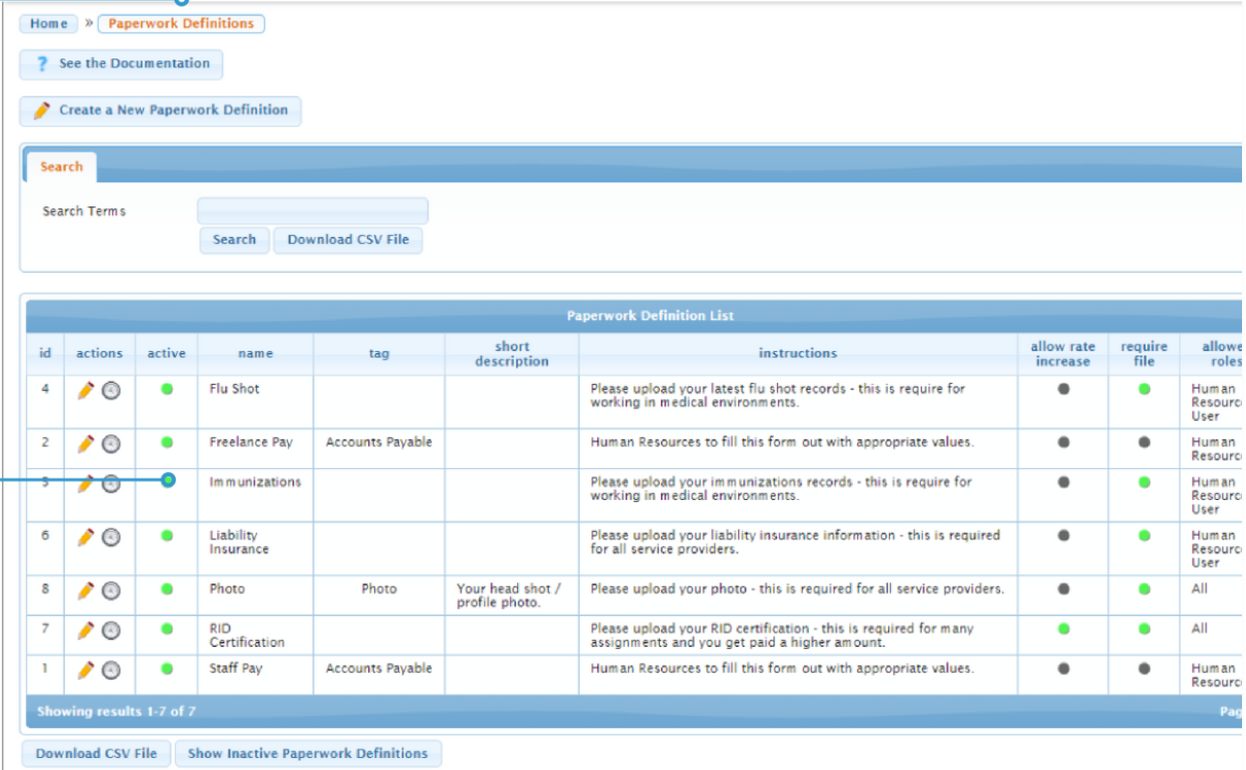Toggle the active dot for RID Certification
Viewport: 1246px width, 770px height.
[167, 629]
